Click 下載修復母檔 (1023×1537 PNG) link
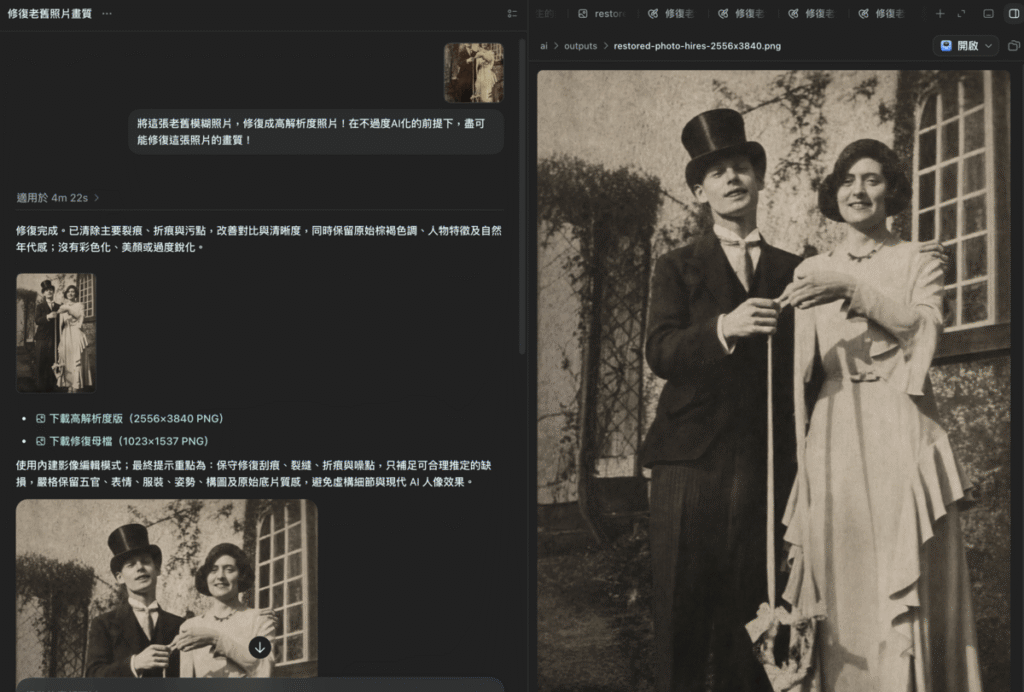 tap(129, 441)
